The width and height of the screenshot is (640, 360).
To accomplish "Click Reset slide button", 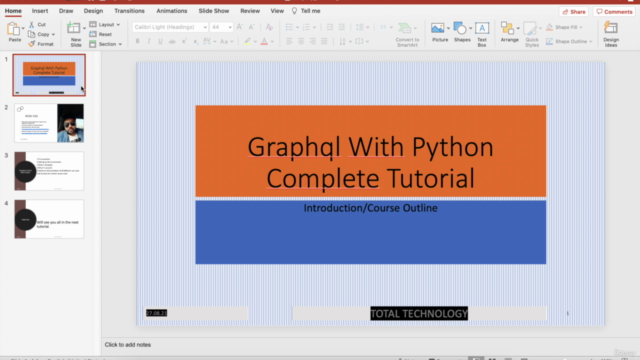I will (100, 34).
